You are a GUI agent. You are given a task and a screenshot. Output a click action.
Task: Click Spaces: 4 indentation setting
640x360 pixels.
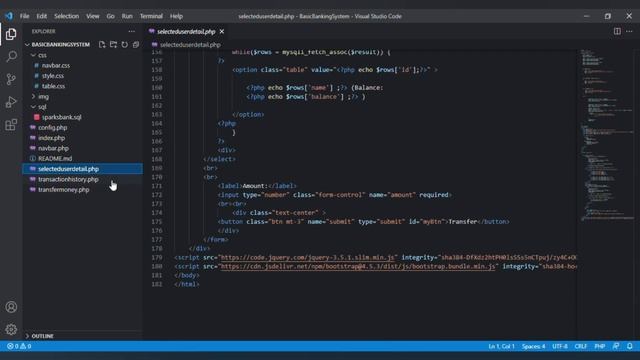tap(533, 346)
